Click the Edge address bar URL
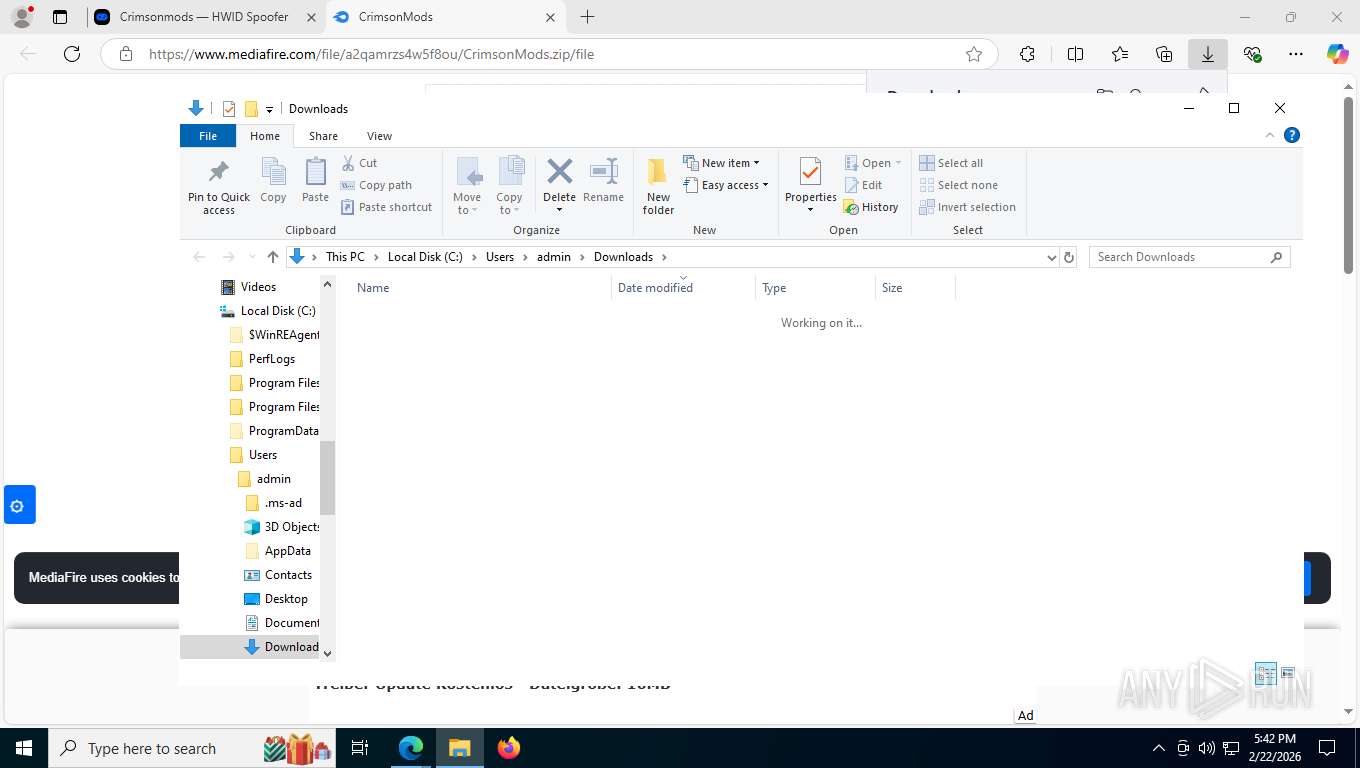1360x768 pixels. pos(371,54)
